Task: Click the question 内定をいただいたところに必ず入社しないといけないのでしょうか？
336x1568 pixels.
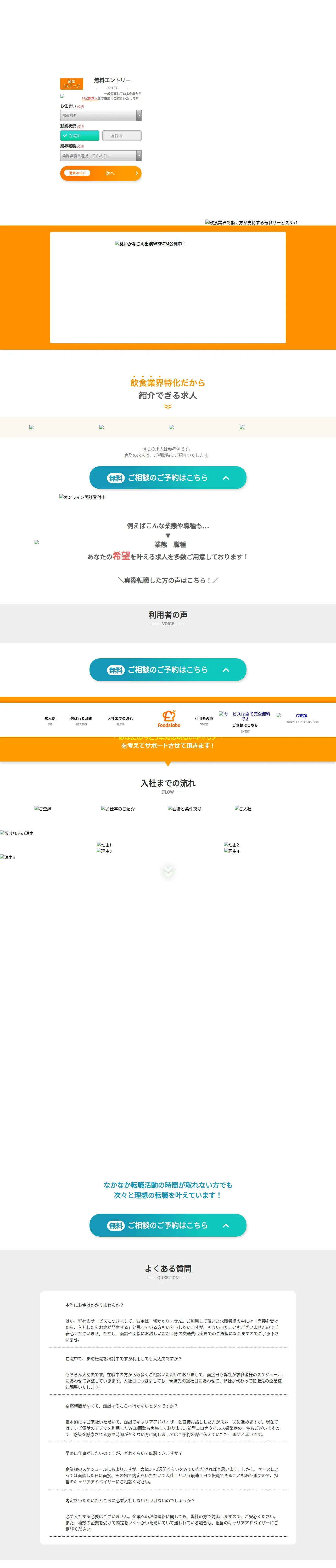Action: click(x=130, y=1500)
